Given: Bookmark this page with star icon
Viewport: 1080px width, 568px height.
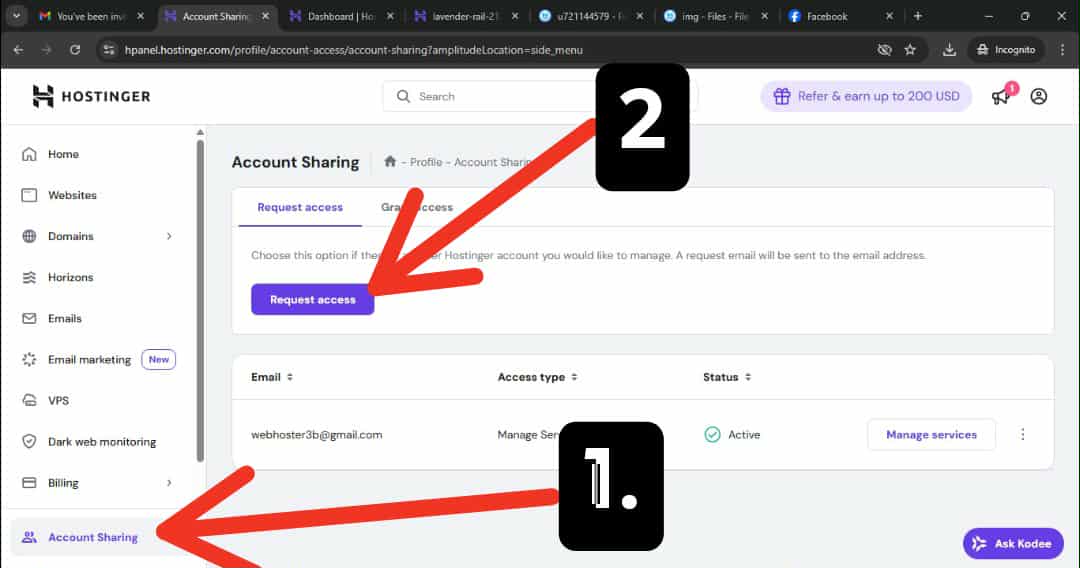Looking at the screenshot, I should tap(910, 49).
